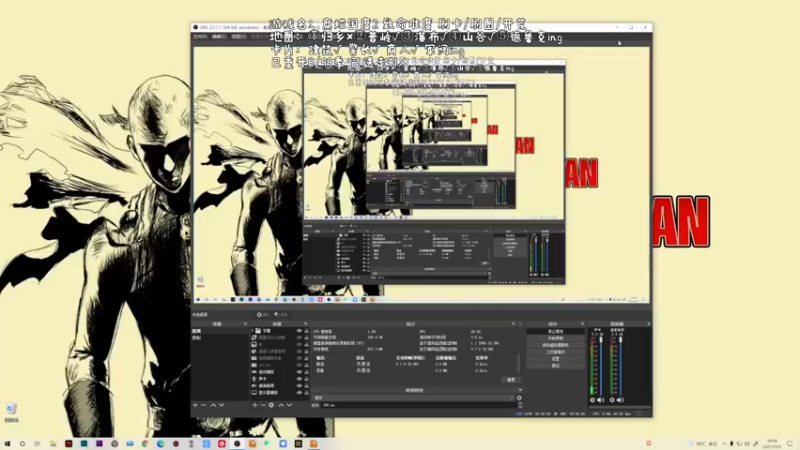The image size is (800, 450).
Task: Click the 退出 button in Controls
Action: (556, 366)
